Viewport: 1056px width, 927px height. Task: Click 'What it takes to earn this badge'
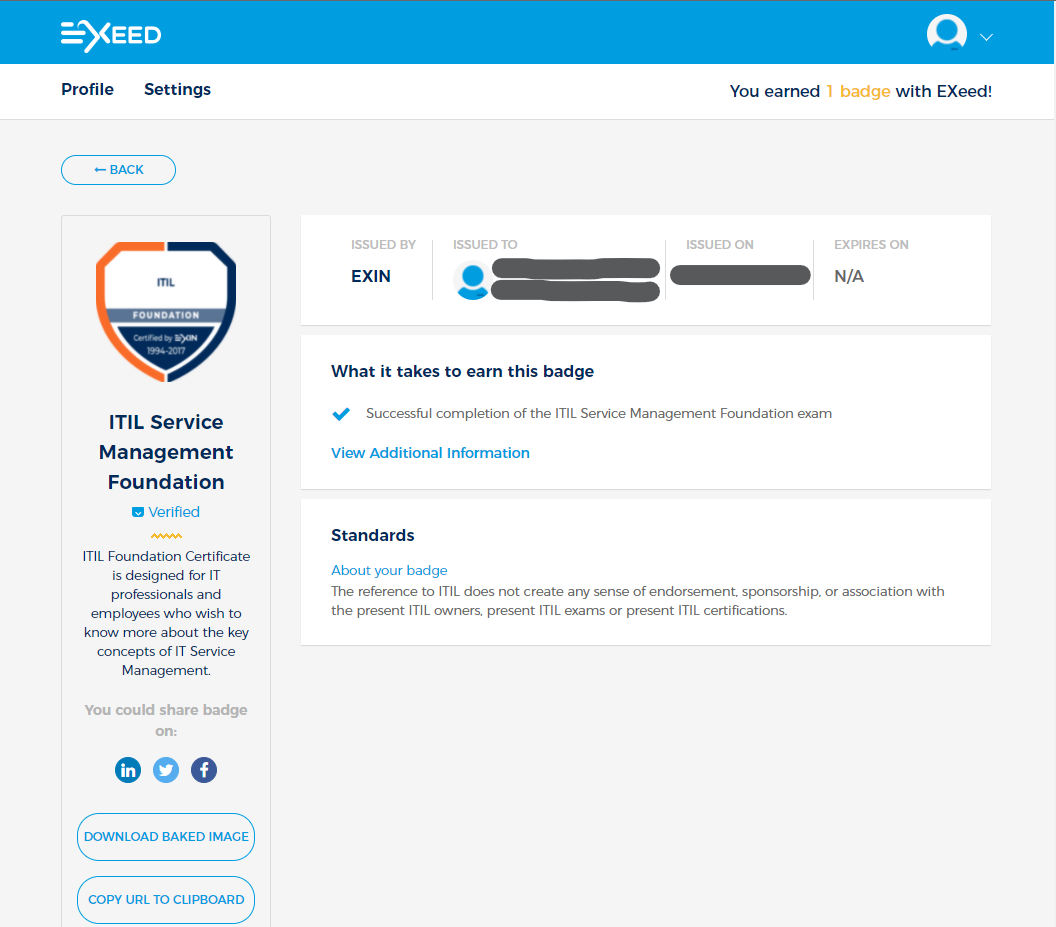point(463,371)
